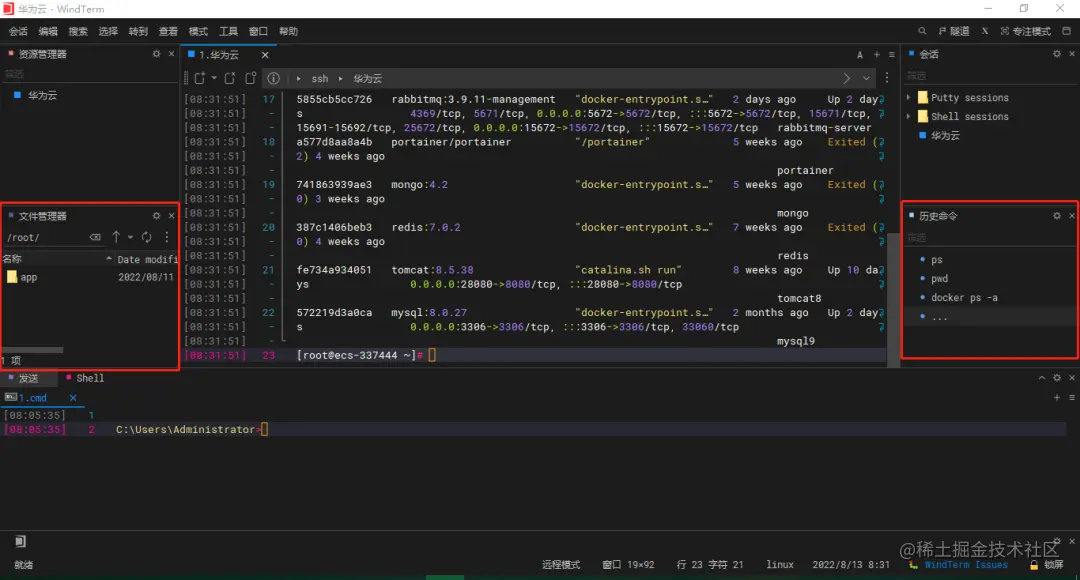The width and height of the screenshot is (1080, 580).
Task: Open settings gear of 会话 panel
Action: (1057, 54)
